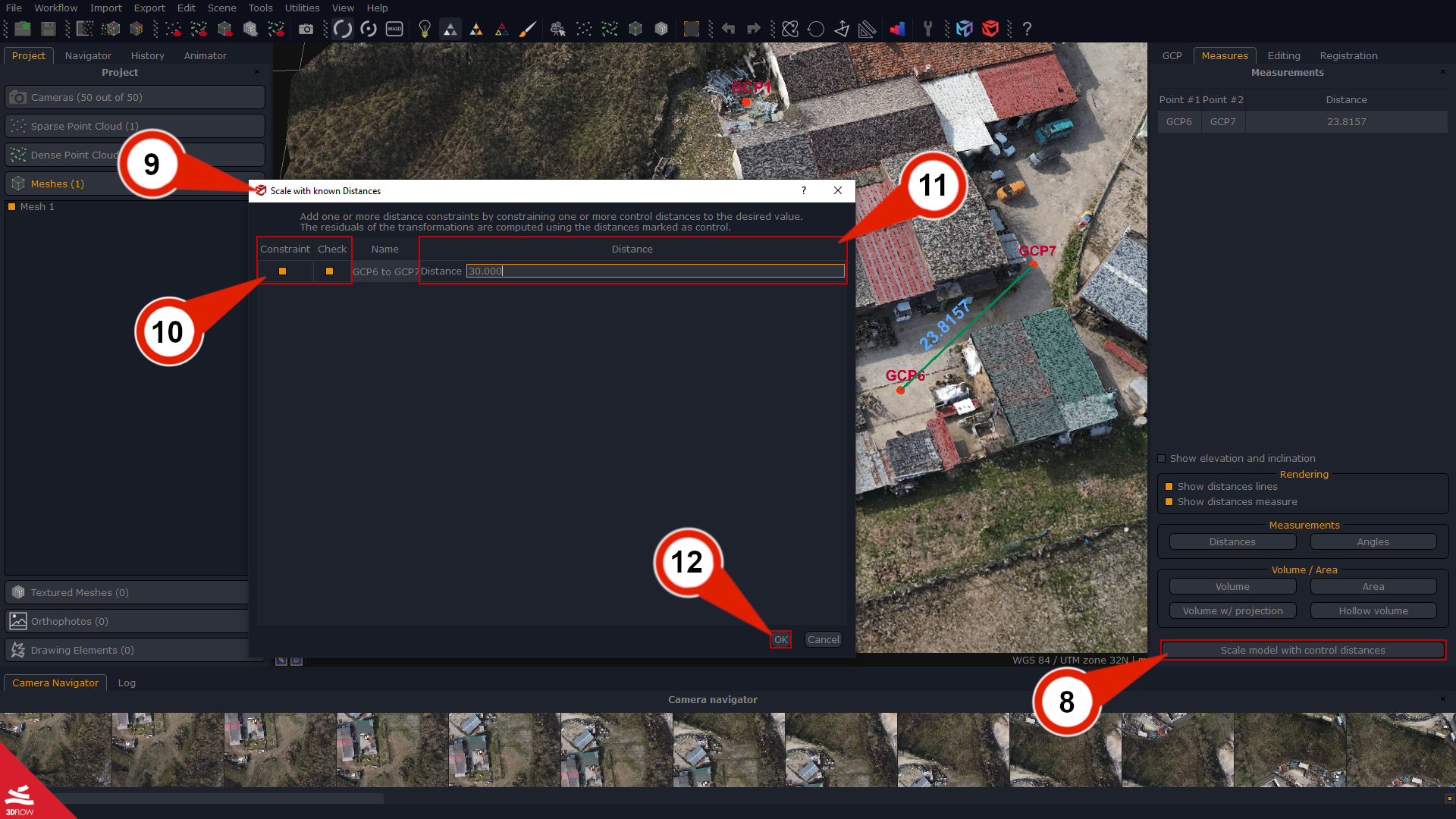Image resolution: width=1456 pixels, height=819 pixels.
Task: Switch to the GCP tab
Action: [1172, 55]
